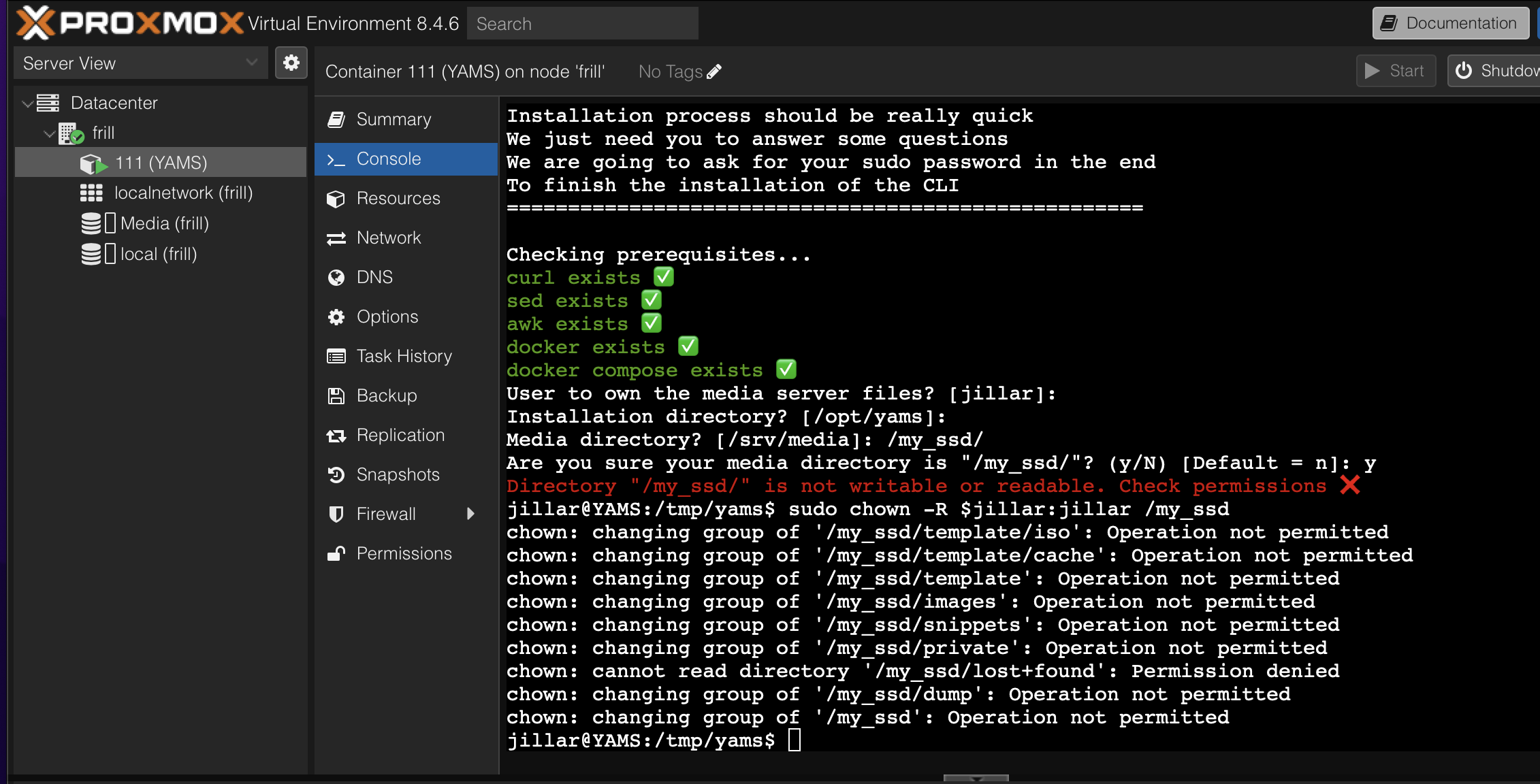Screen dimensions: 1540x784
Task: Focus the Search input field
Action: [x=583, y=24]
